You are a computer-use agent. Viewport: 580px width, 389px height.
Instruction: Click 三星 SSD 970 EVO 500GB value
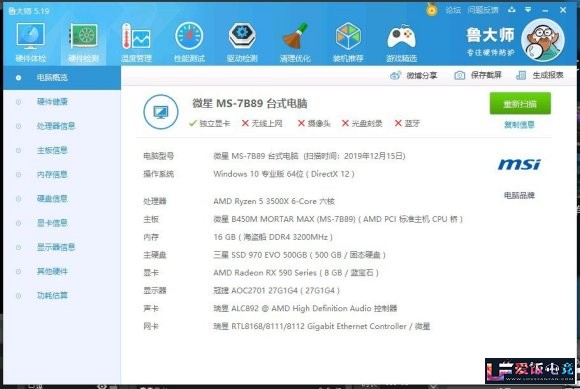300,255
